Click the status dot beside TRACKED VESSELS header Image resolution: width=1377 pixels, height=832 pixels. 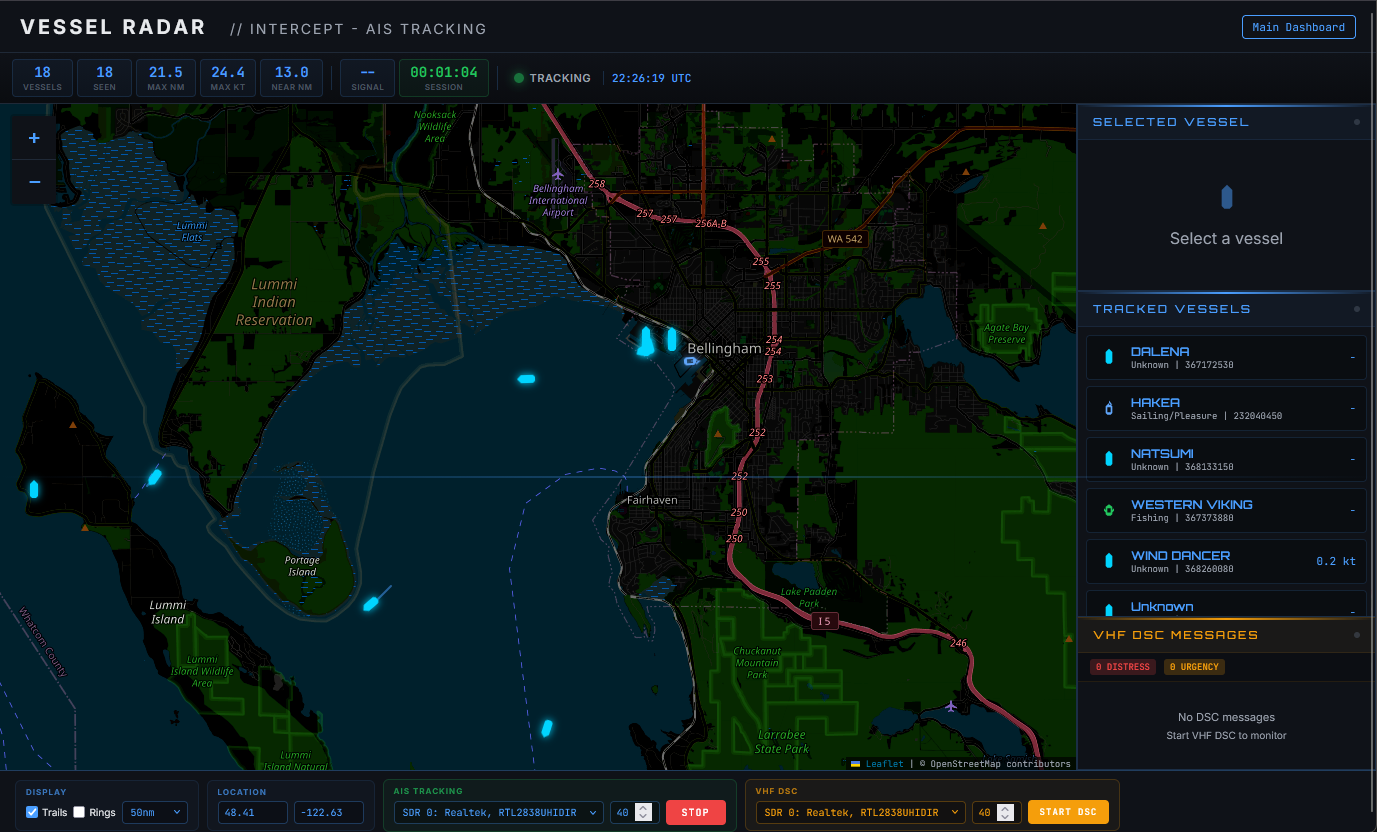(1357, 309)
